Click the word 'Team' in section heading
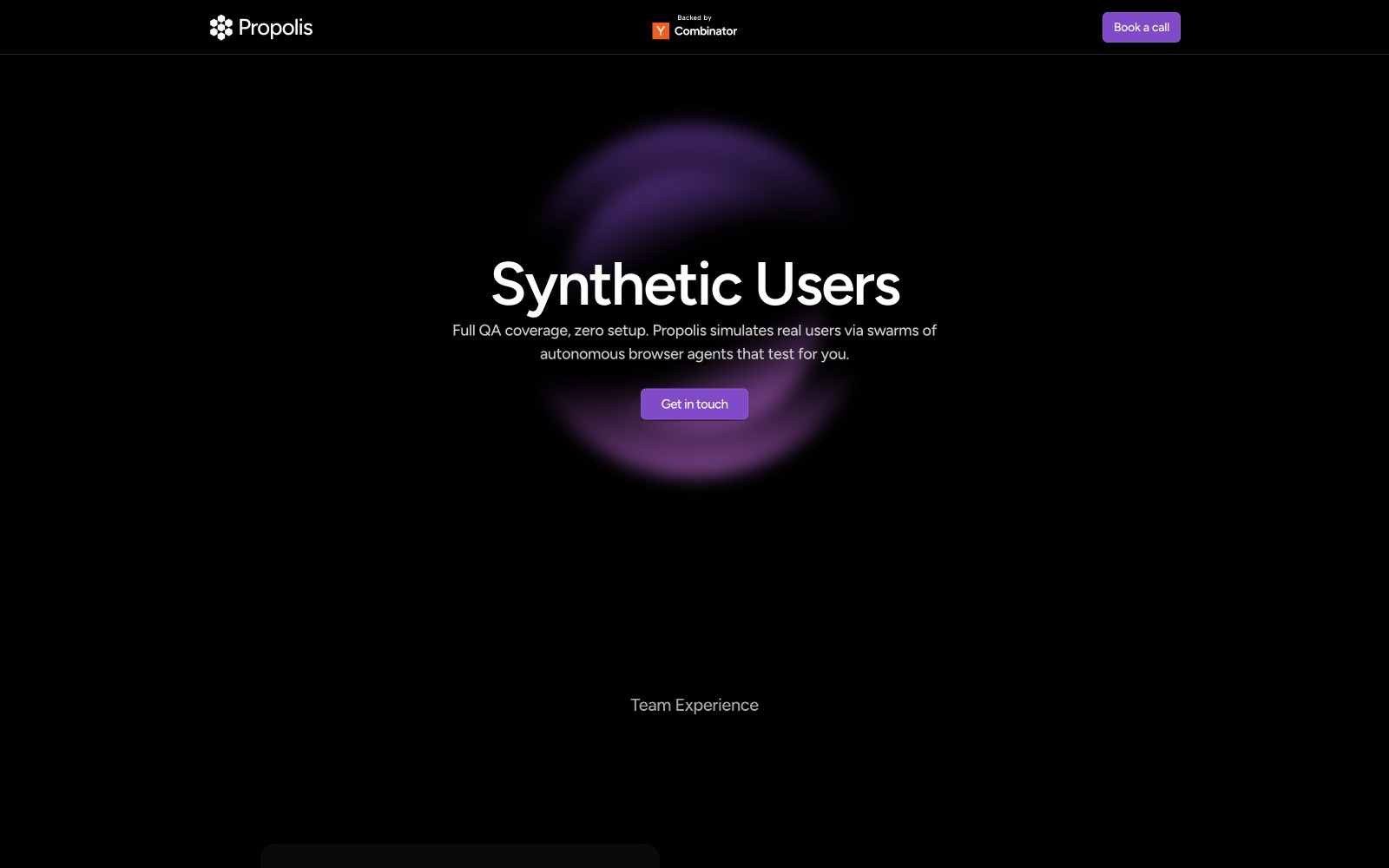The image size is (1389, 868). pos(651,705)
